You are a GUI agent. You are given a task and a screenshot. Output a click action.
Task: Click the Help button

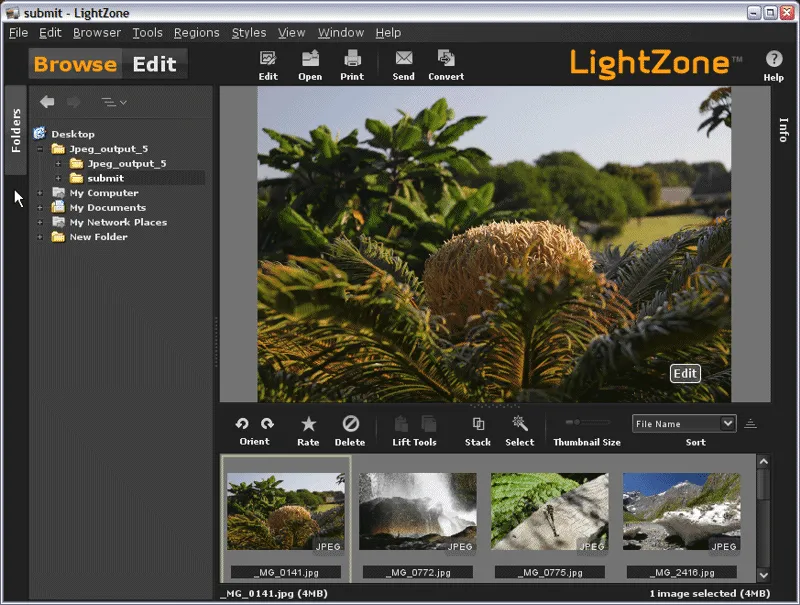pos(774,62)
